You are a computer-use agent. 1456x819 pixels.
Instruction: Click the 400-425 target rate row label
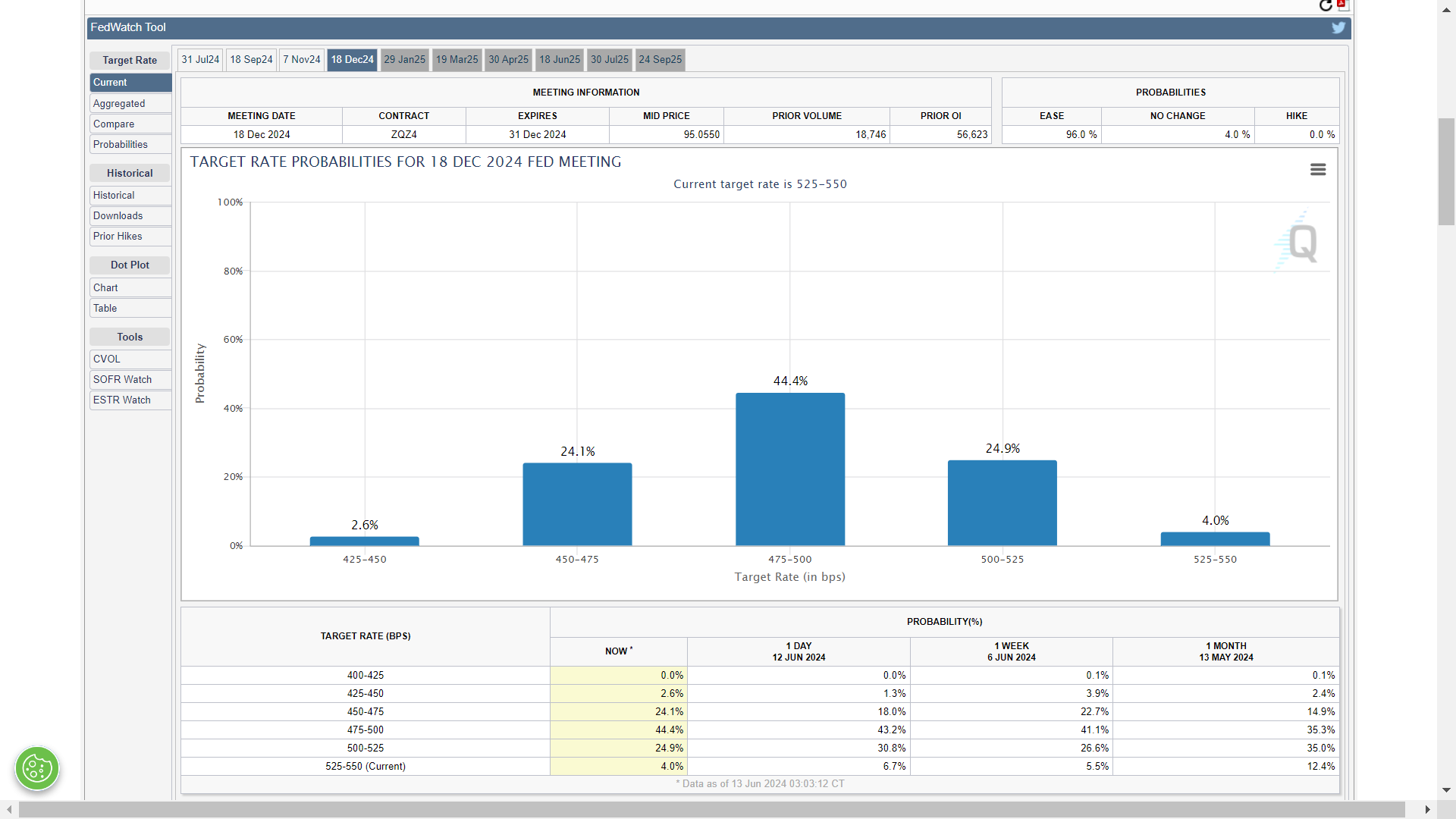[x=366, y=676]
